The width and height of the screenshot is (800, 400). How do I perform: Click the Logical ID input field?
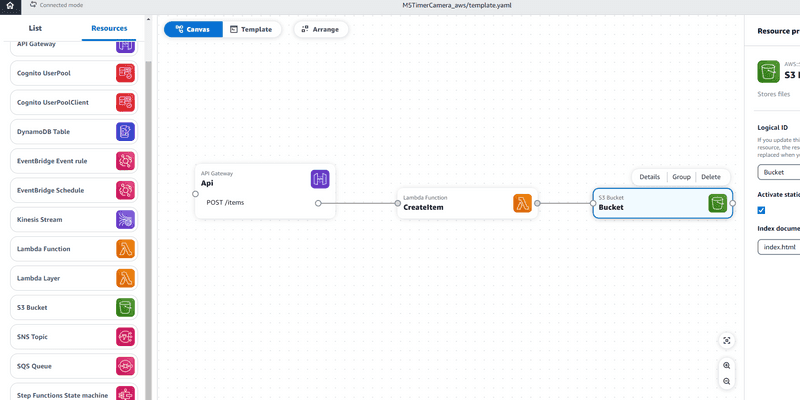click(779, 172)
